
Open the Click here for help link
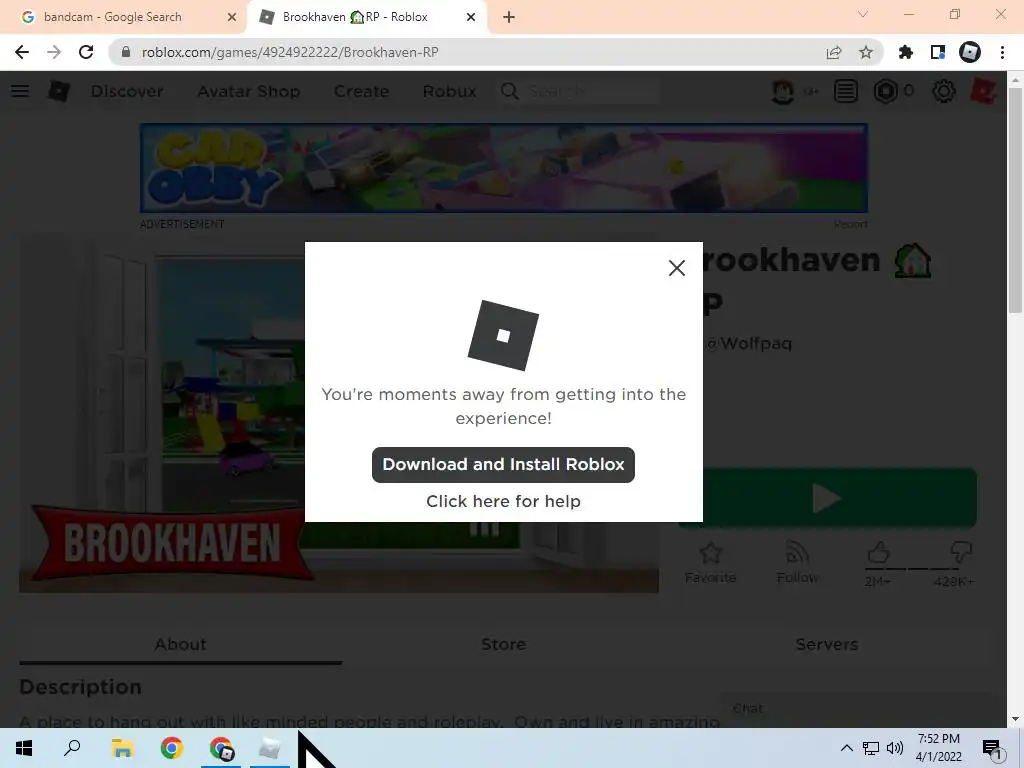coord(503,501)
